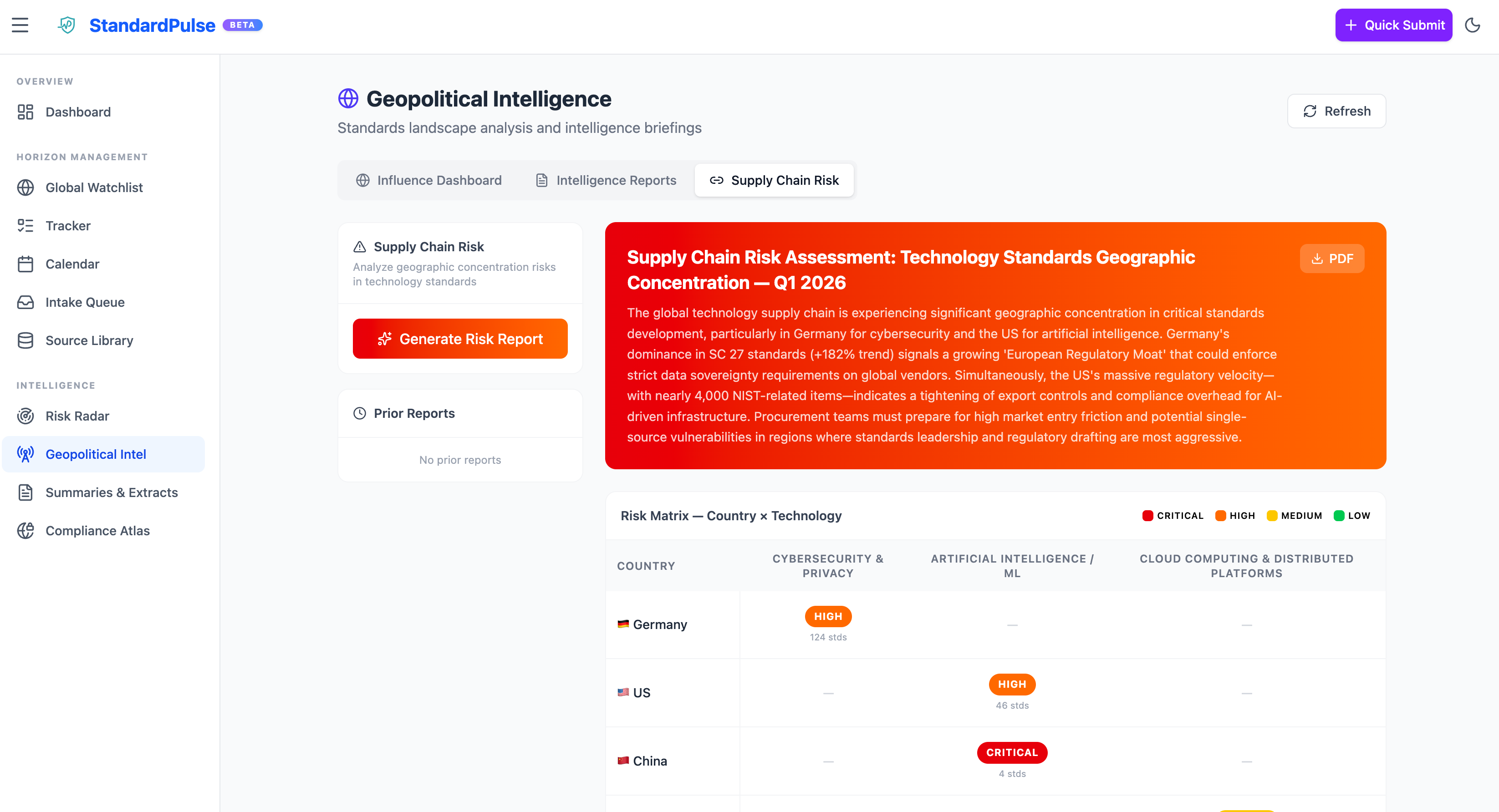Download the assessment as PDF

pyautogui.click(x=1332, y=258)
